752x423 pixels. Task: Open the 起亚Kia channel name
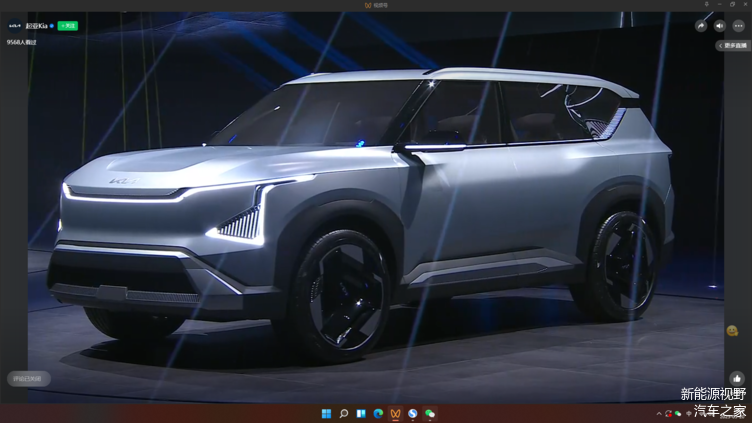click(x=37, y=26)
